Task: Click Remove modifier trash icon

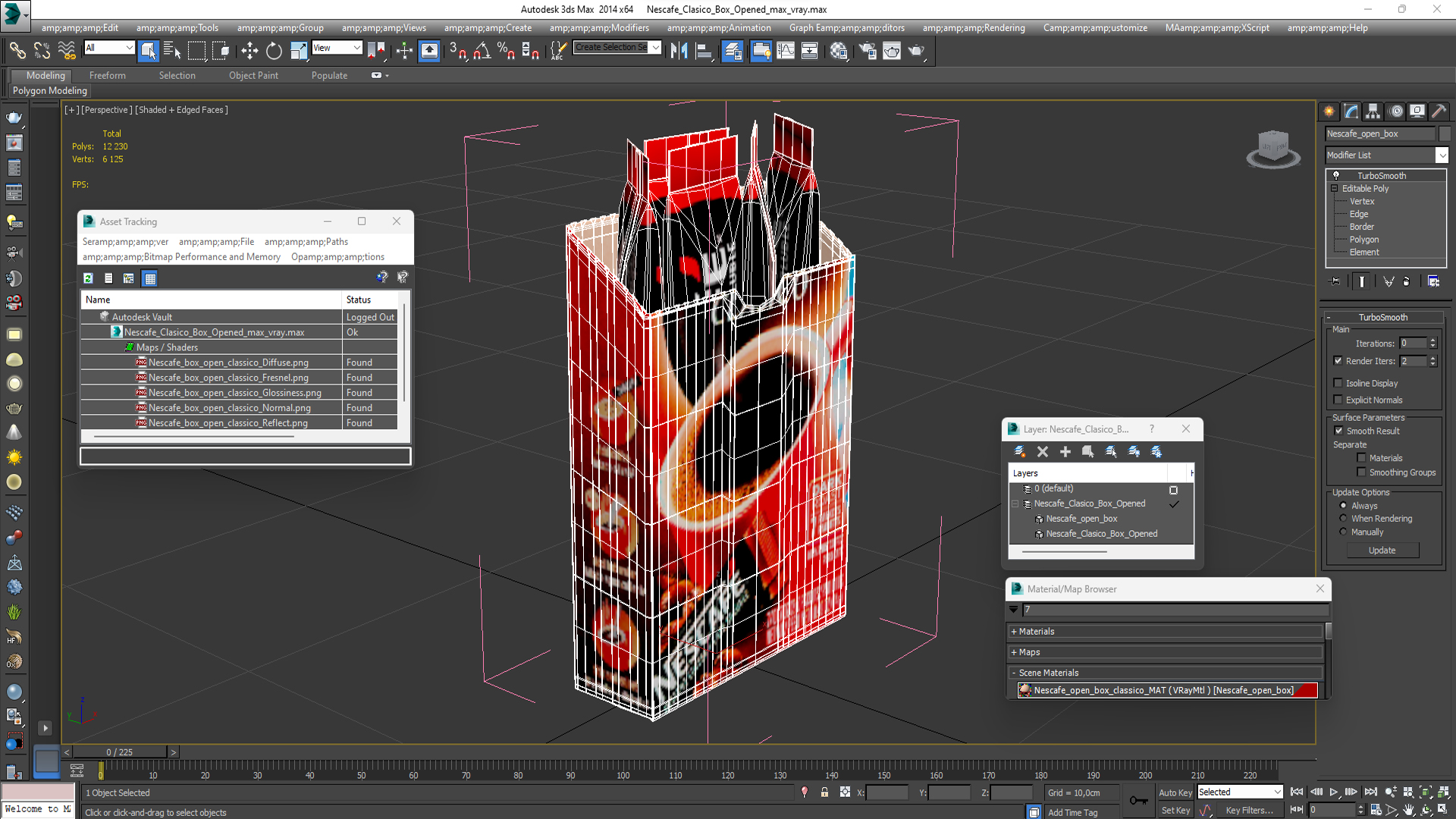Action: pos(1407,281)
